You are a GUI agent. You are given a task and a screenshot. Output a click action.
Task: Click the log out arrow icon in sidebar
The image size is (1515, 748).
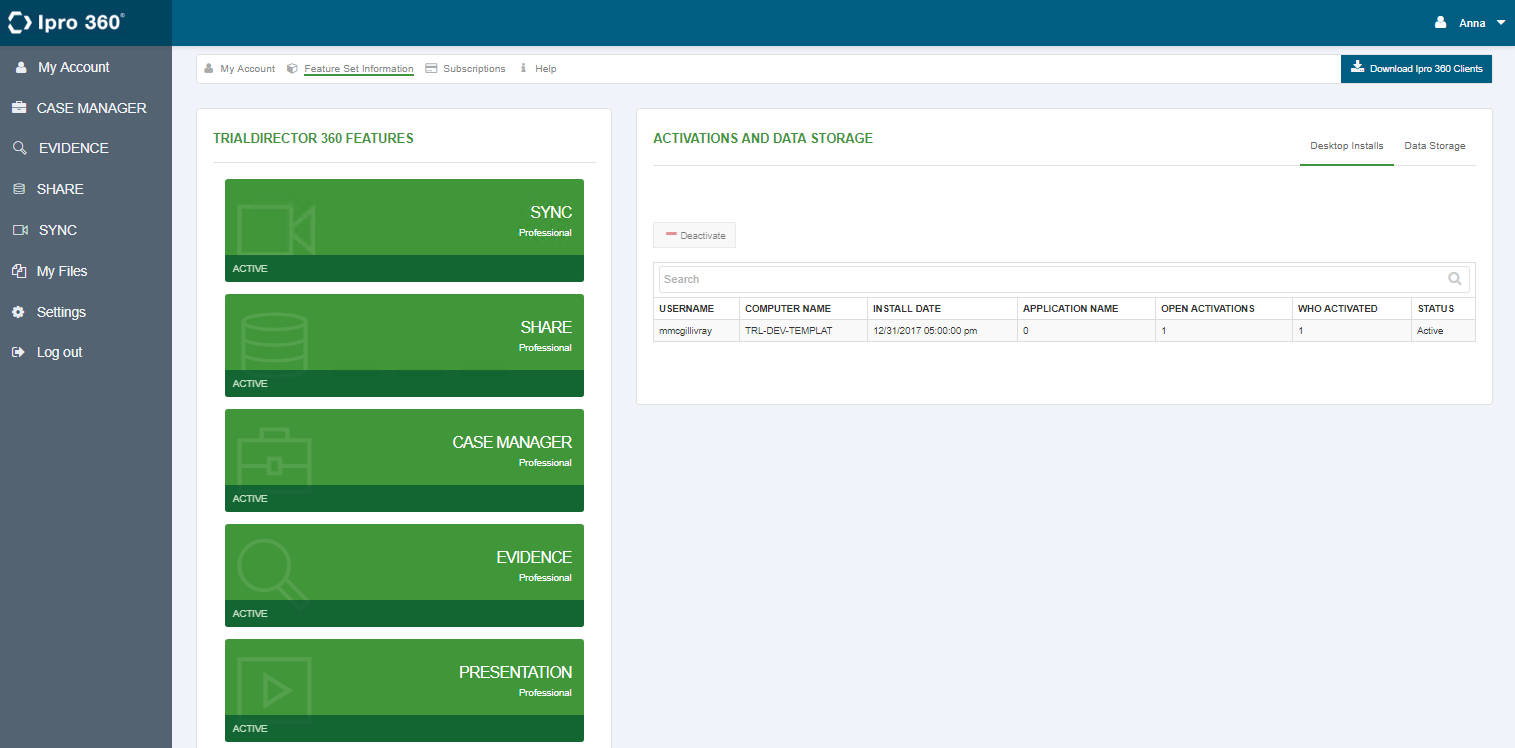pos(18,352)
